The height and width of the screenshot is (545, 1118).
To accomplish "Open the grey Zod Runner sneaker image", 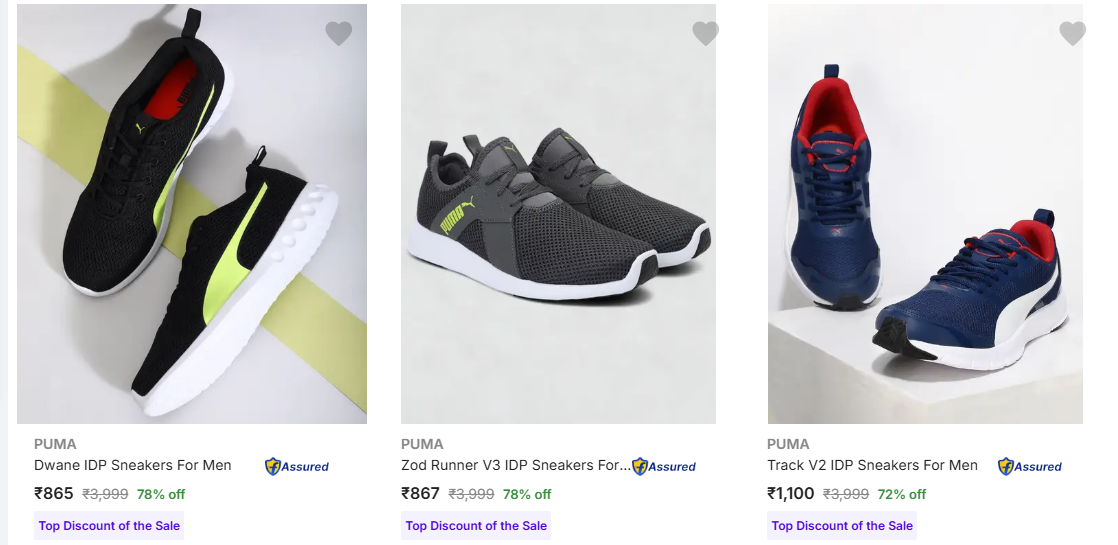I will pyautogui.click(x=558, y=214).
